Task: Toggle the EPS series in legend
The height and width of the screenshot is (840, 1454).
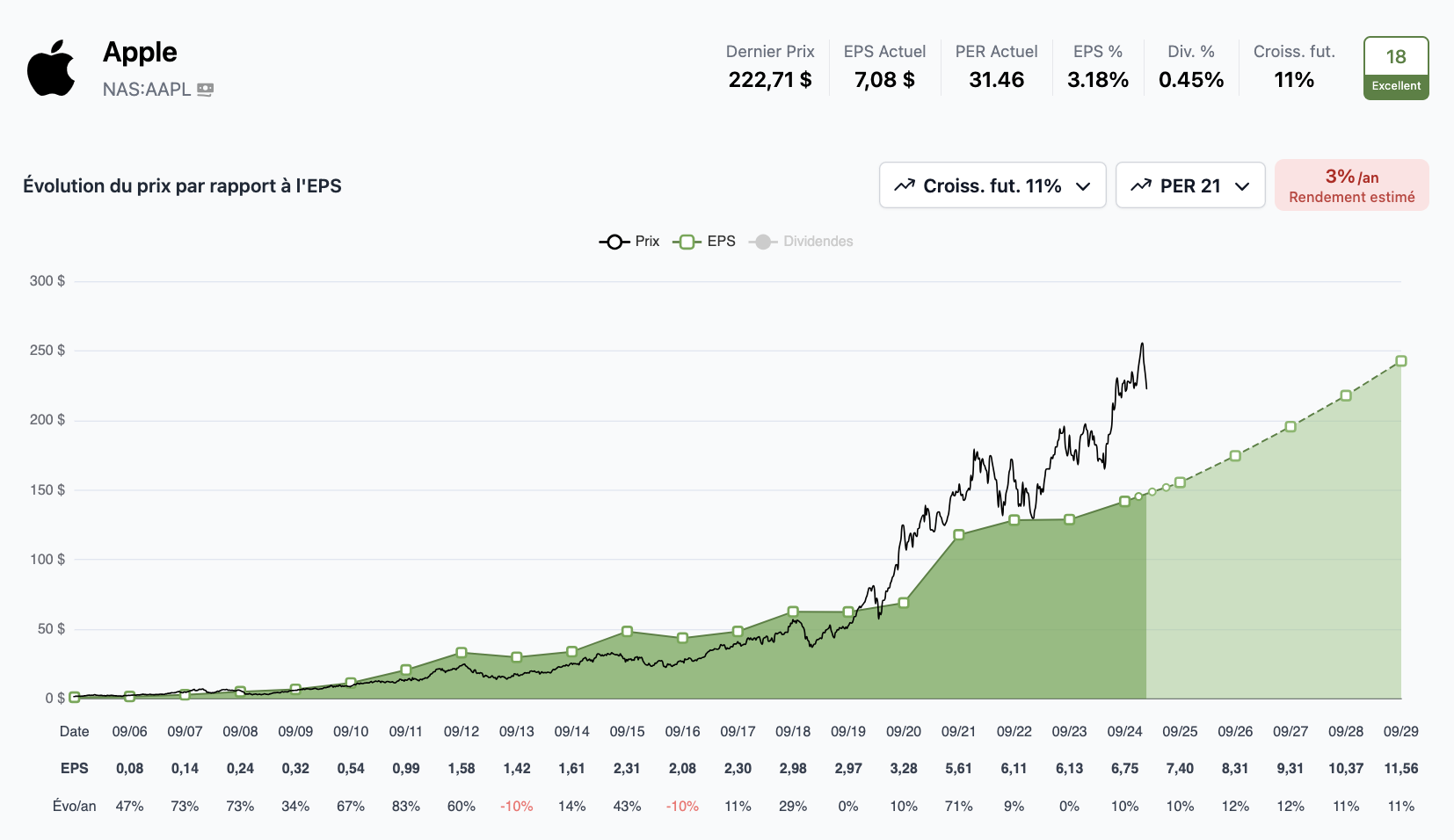Action: [x=704, y=242]
